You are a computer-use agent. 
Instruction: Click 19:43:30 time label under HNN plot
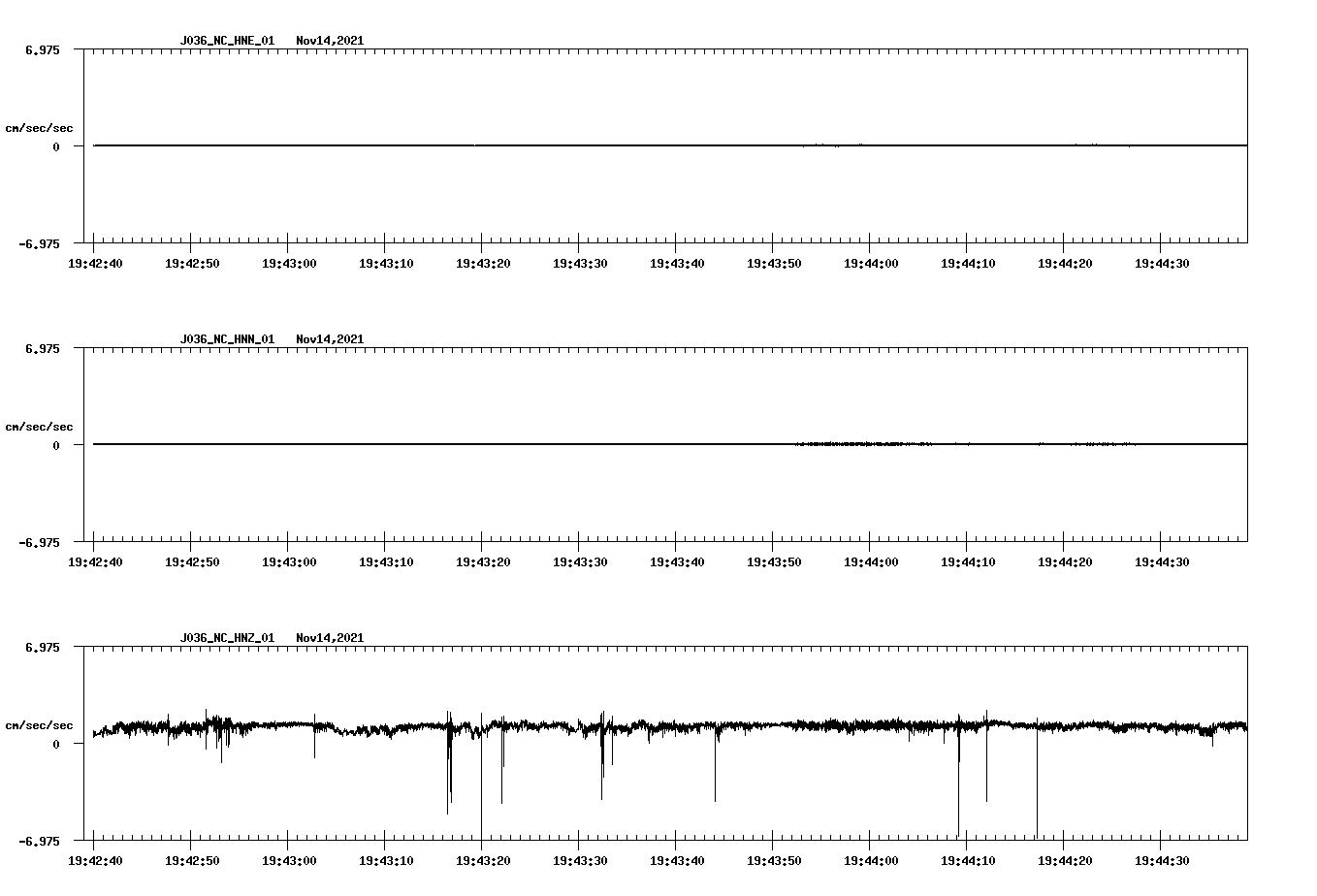580,562
